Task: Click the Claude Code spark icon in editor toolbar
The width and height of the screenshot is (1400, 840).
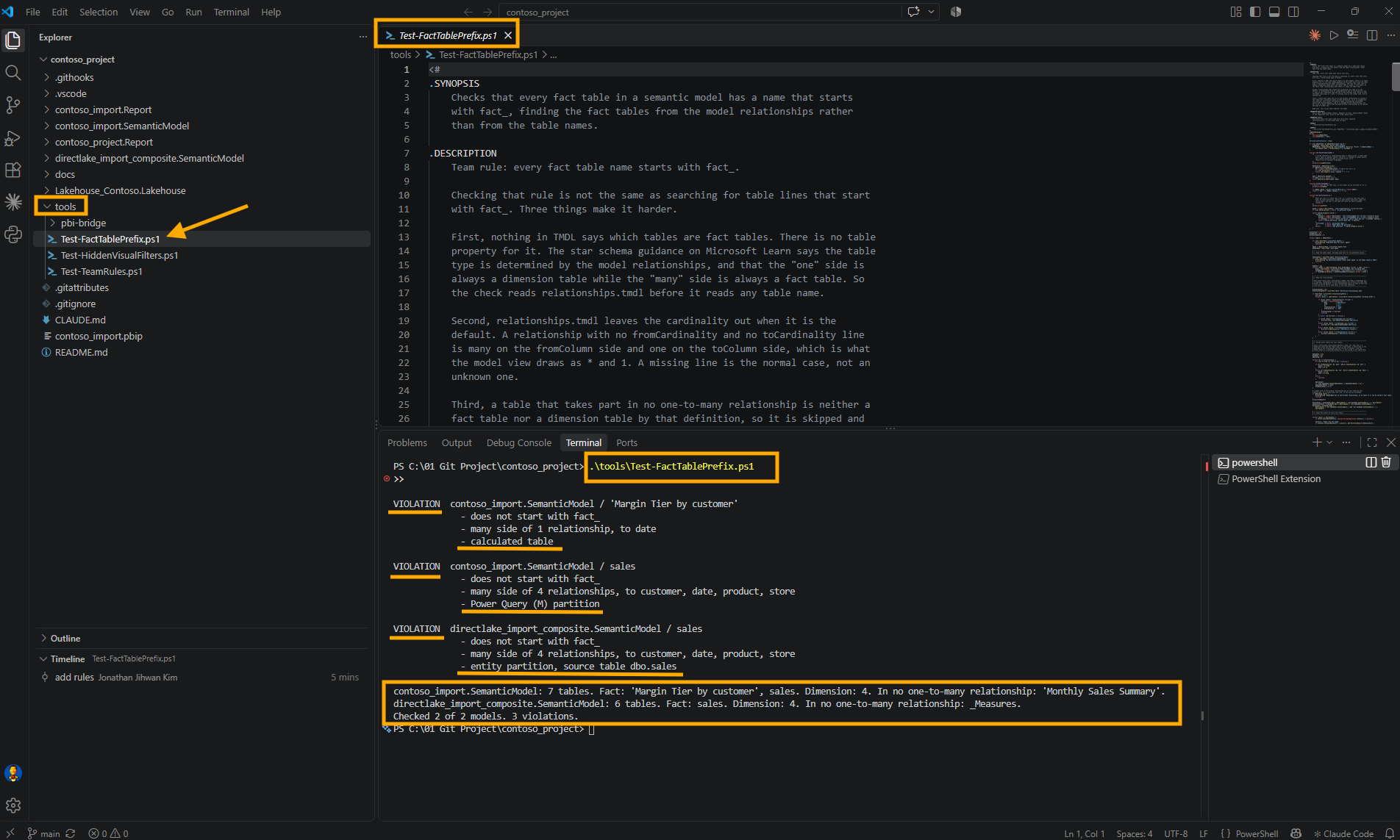Action: tap(1315, 35)
